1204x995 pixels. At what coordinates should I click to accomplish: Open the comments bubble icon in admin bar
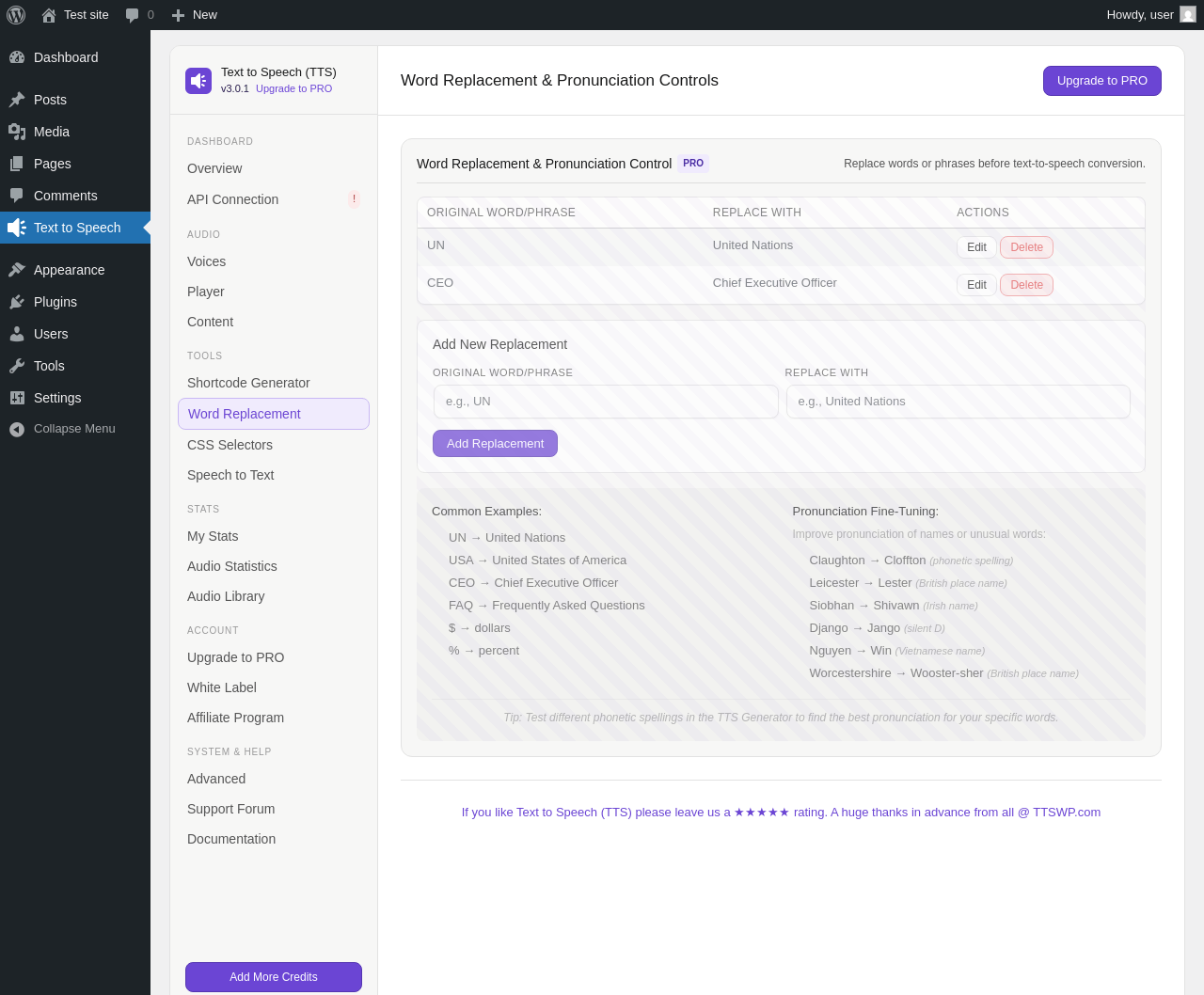coord(132,15)
